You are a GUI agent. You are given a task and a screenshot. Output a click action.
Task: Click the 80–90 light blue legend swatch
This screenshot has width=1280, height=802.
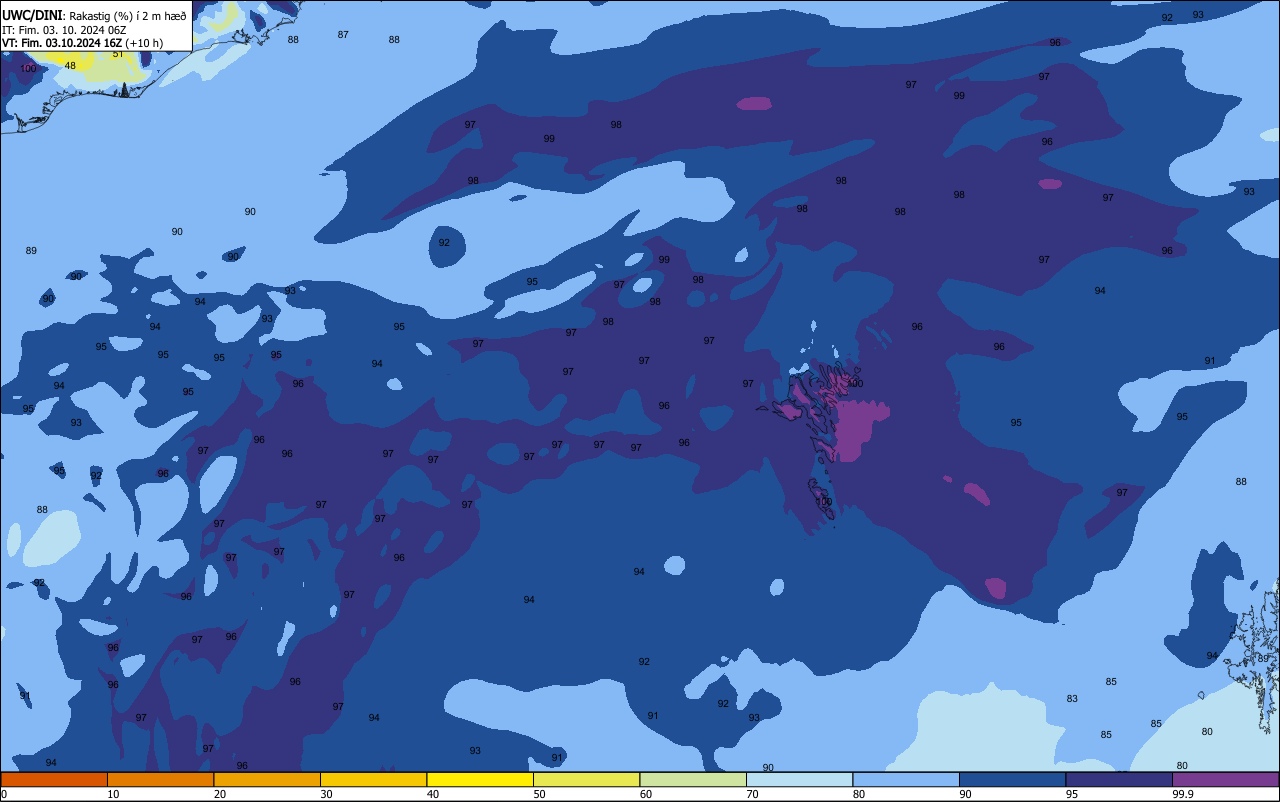tap(906, 779)
